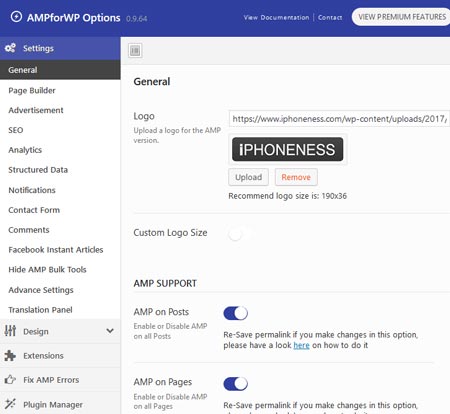Click the logo URL input field
The height and width of the screenshot is (414, 450).
pos(339,119)
